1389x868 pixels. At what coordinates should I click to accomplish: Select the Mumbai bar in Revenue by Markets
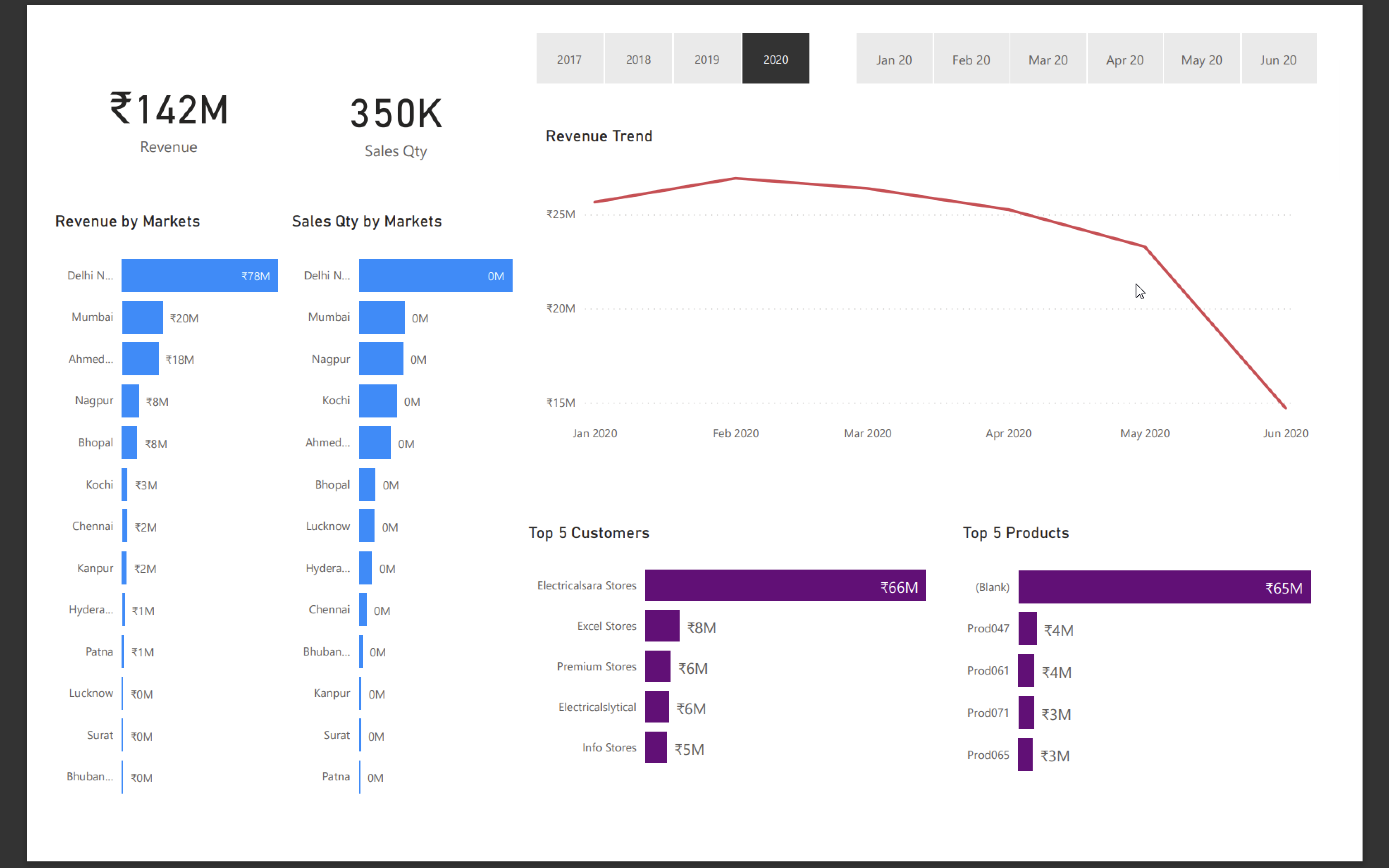[x=142, y=317]
